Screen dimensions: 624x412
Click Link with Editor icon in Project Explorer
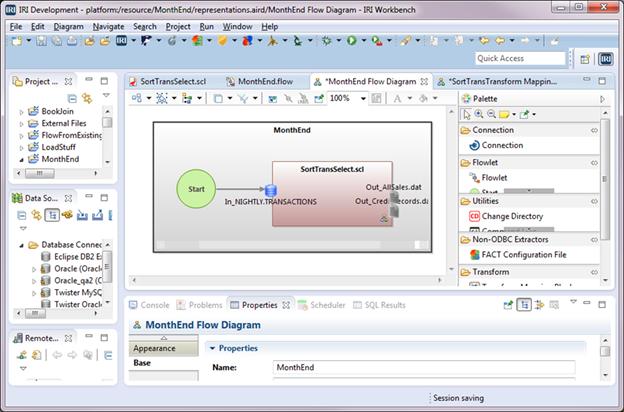point(87,98)
